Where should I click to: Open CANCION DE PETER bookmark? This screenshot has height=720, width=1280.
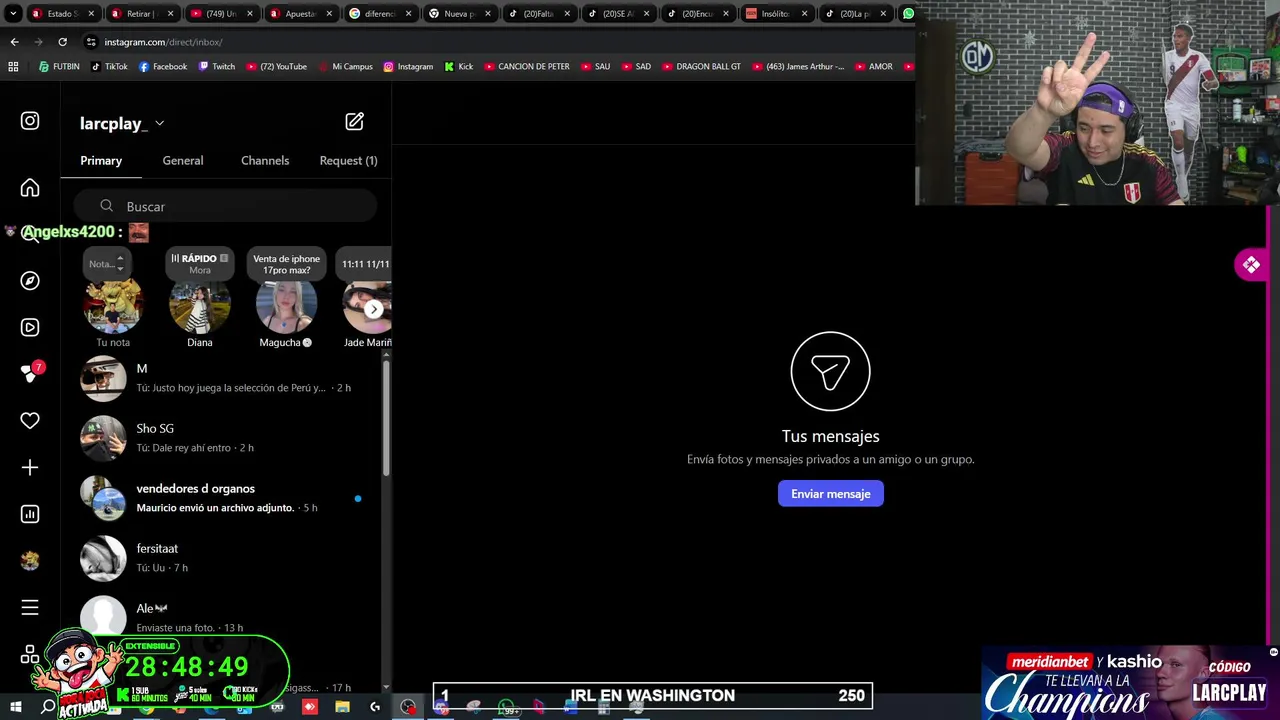pyautogui.click(x=526, y=67)
